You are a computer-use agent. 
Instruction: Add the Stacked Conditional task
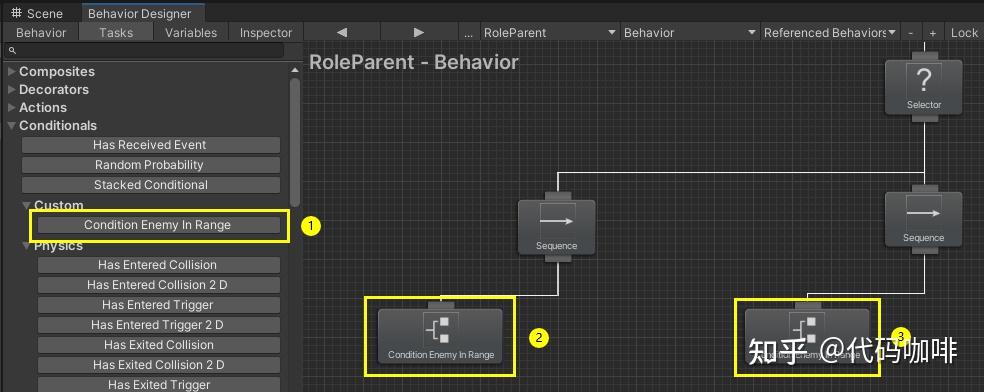click(151, 185)
